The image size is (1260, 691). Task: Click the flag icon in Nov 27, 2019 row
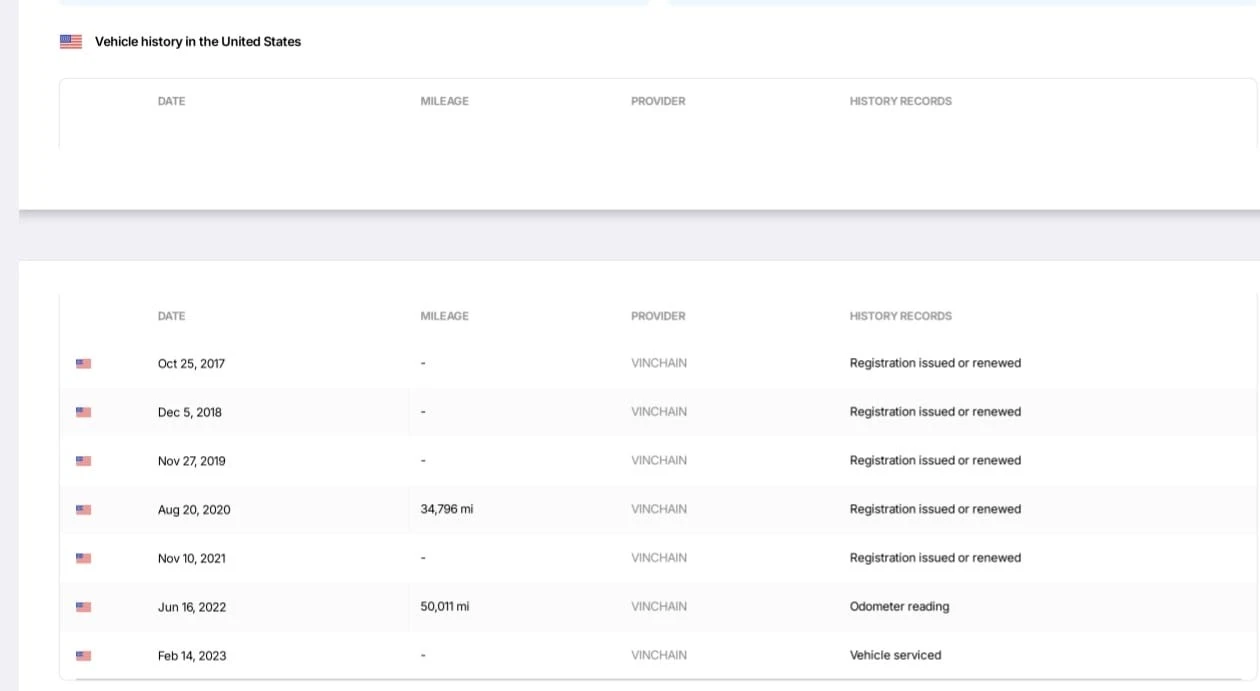point(84,461)
